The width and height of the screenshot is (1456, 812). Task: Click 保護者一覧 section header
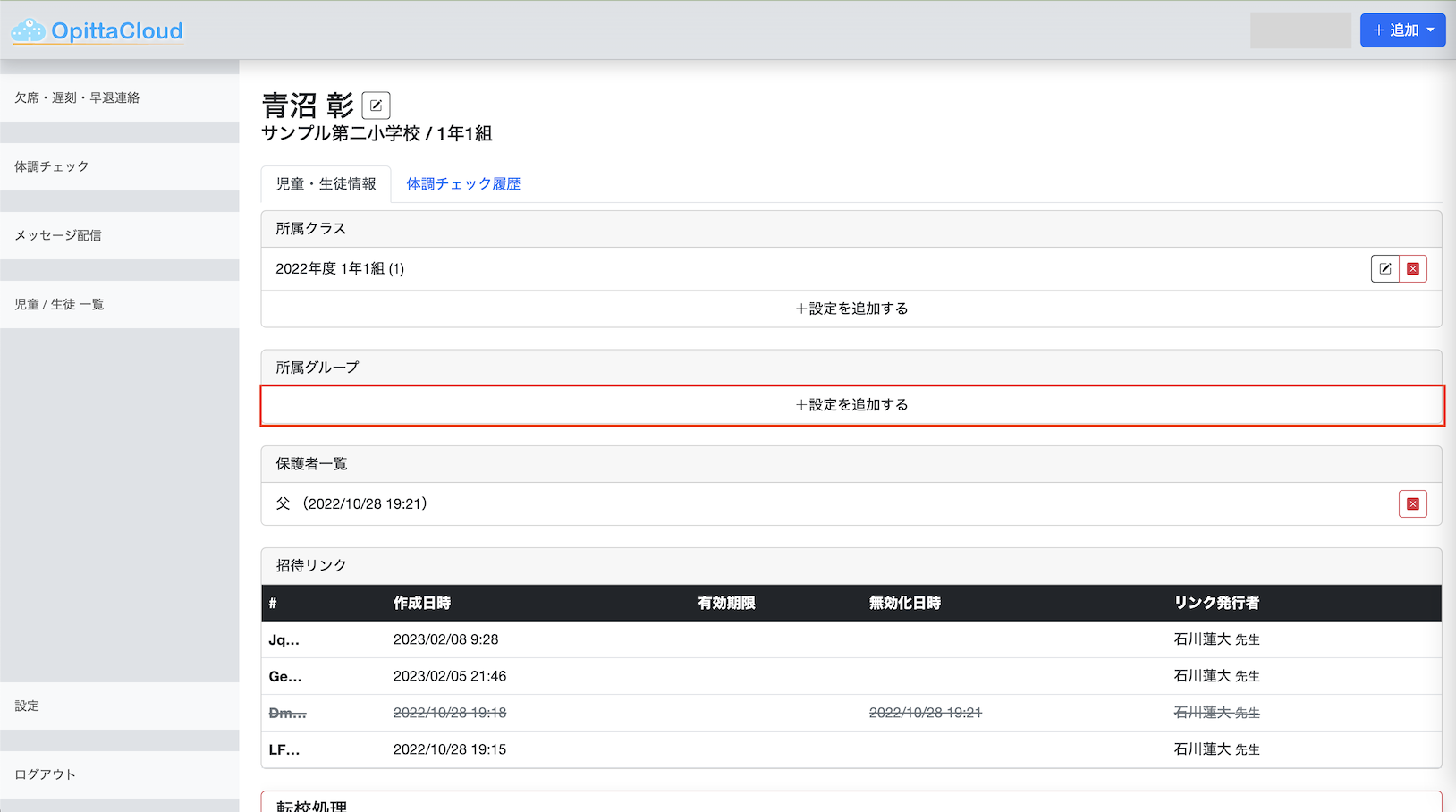(x=851, y=464)
